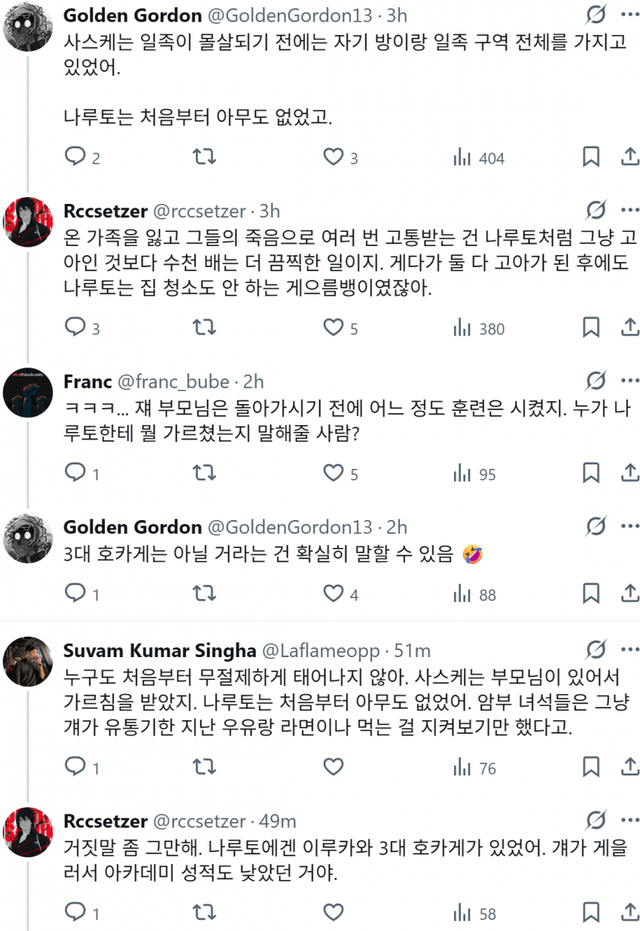Like Golden Gordon's tweet with 3 likes
This screenshot has height=931, width=640.
333,157
